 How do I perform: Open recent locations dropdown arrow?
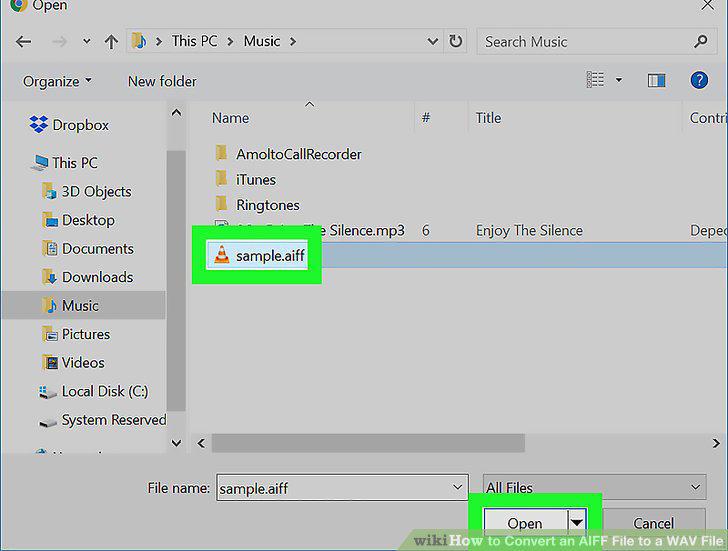[86, 42]
